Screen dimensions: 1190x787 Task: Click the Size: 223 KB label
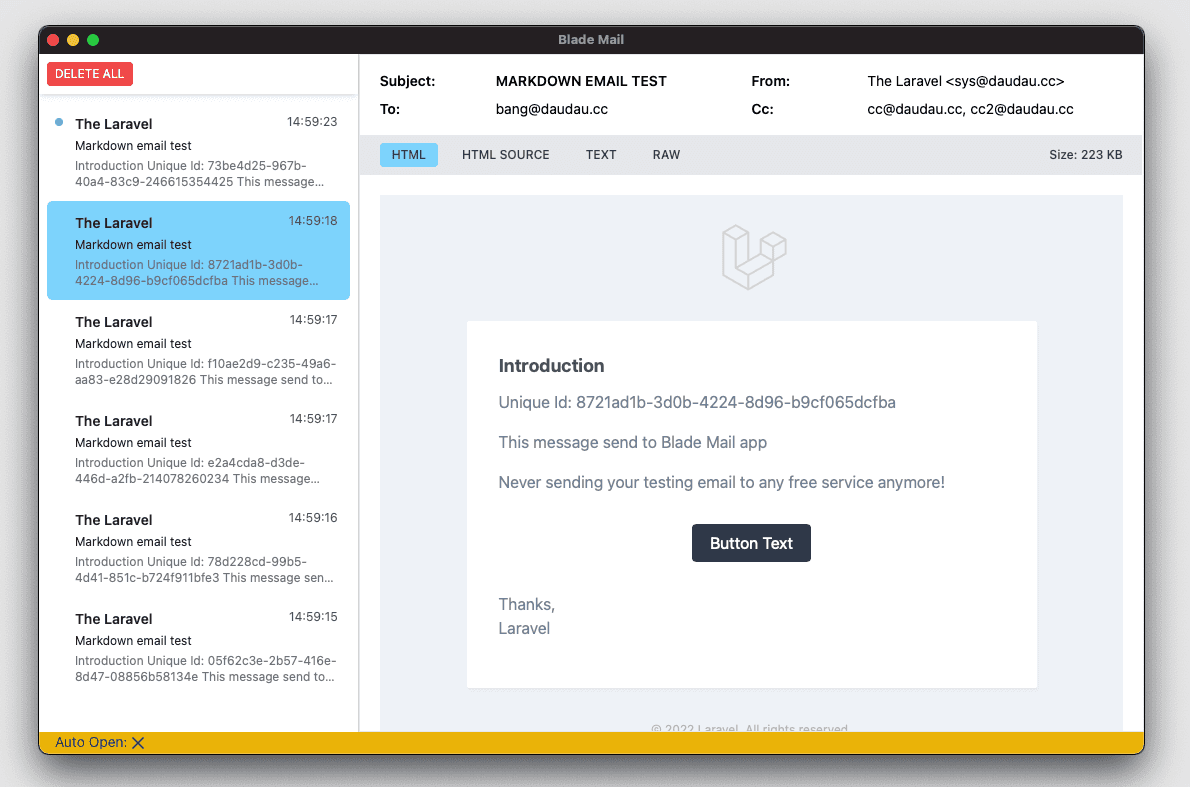pos(1085,155)
